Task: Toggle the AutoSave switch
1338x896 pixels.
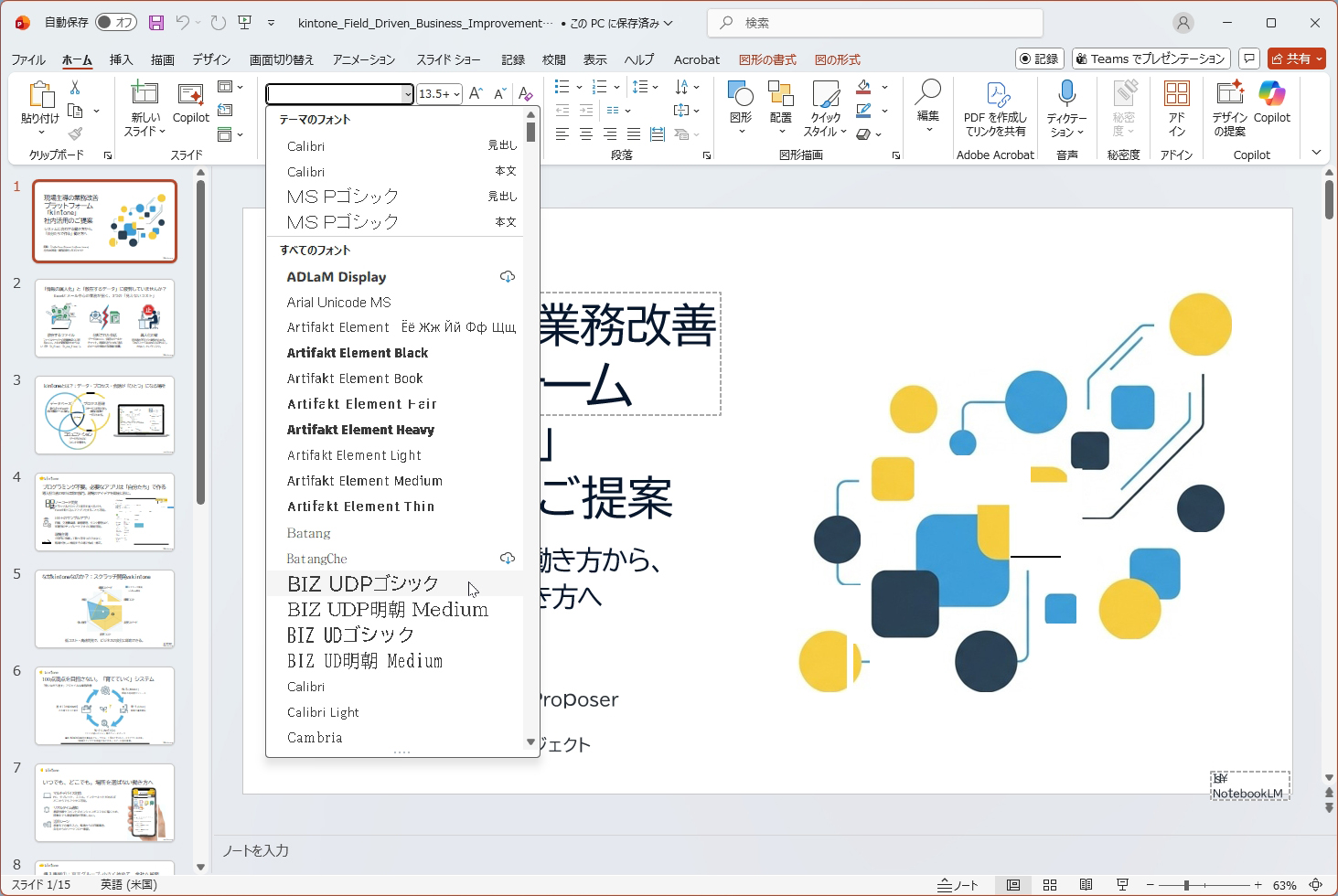Action: coord(116,23)
